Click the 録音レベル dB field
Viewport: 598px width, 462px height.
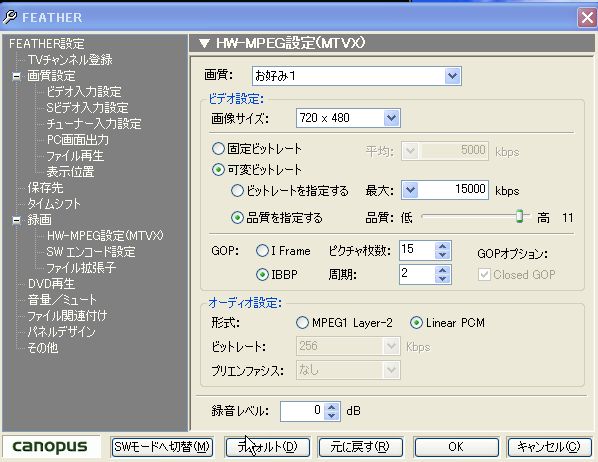[302, 411]
